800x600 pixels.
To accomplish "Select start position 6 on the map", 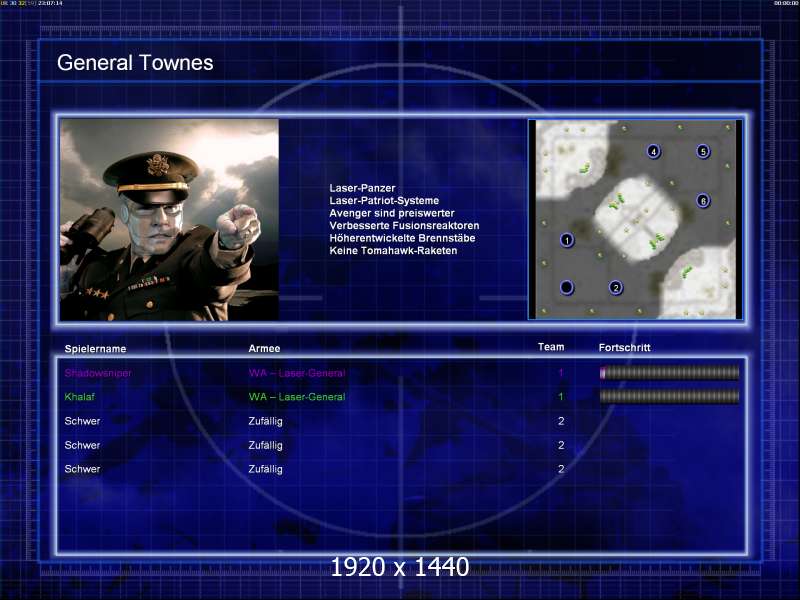I will pyautogui.click(x=703, y=201).
